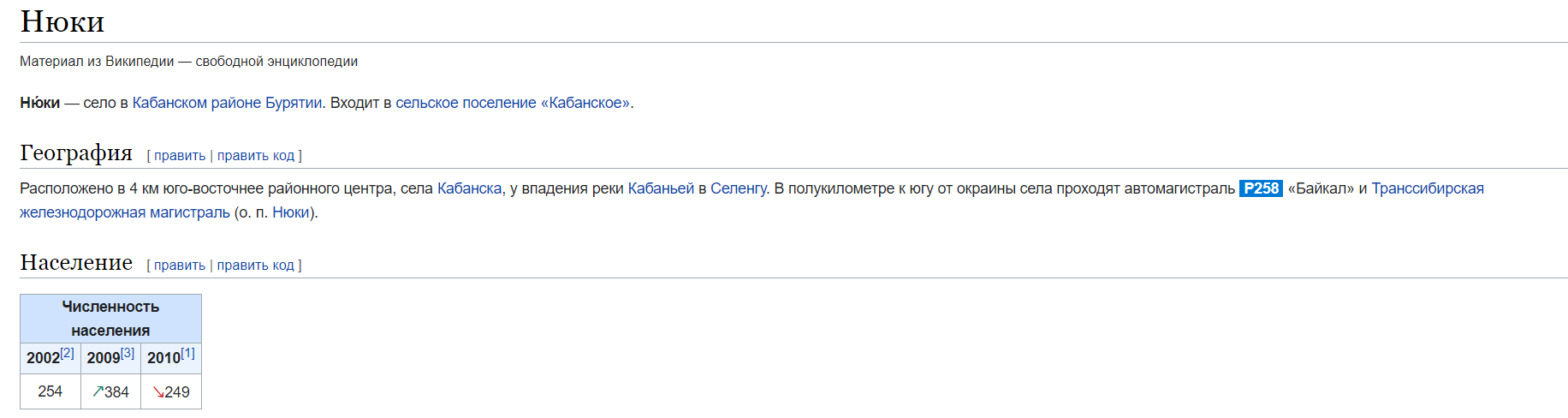Open the Кабаньей river link
Viewport: 1568px width, 418px height.
(x=661, y=188)
